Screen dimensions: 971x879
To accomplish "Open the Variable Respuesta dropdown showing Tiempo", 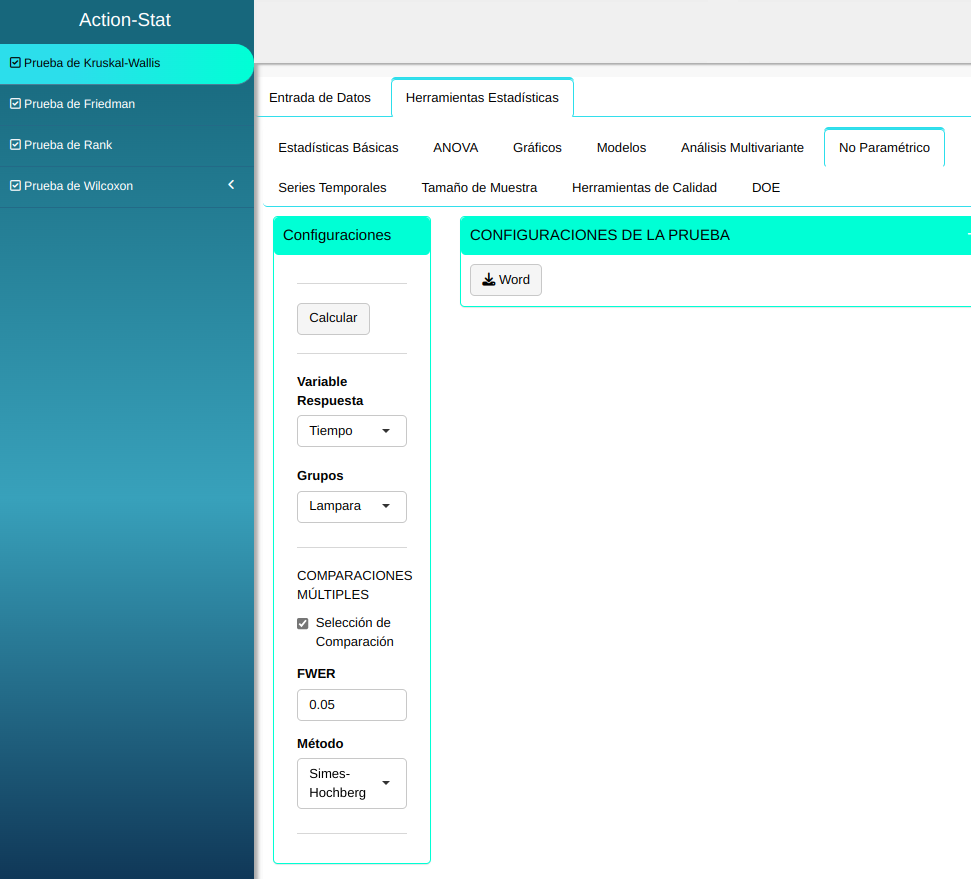I will (351, 431).
